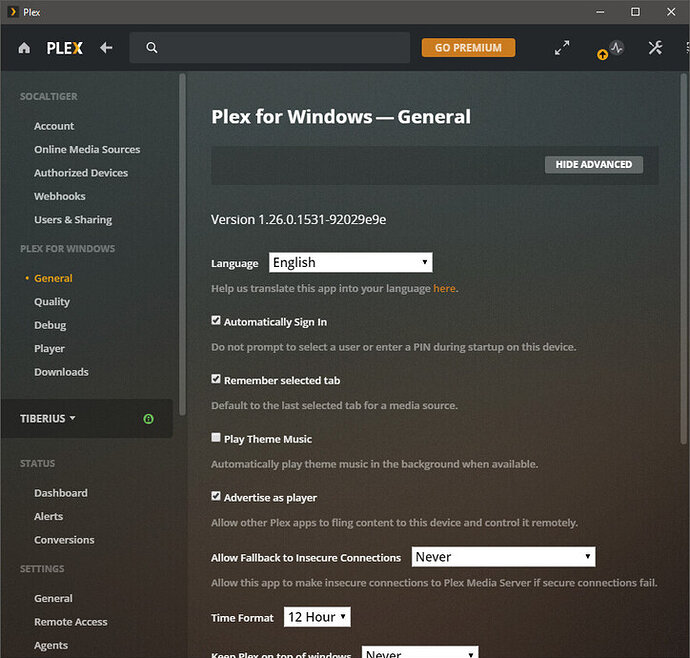The width and height of the screenshot is (690, 658).
Task: Click the STATUS section header
Action: tap(37, 463)
